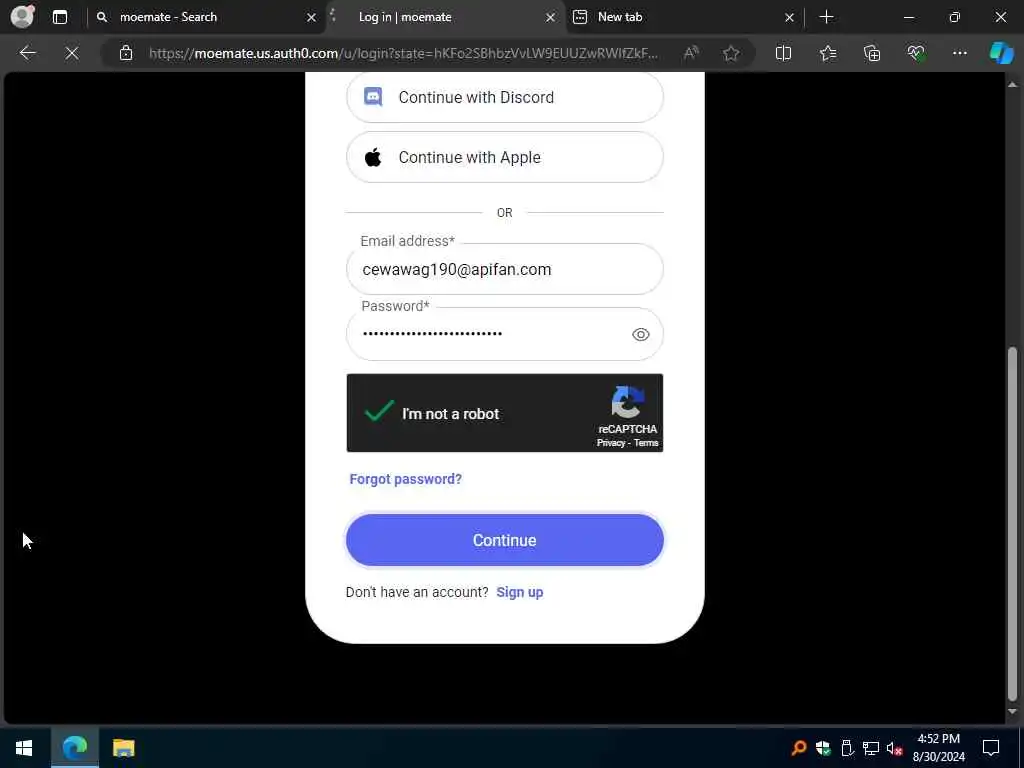The height and width of the screenshot is (768, 1024).
Task: Click the Continue button
Action: [504, 540]
